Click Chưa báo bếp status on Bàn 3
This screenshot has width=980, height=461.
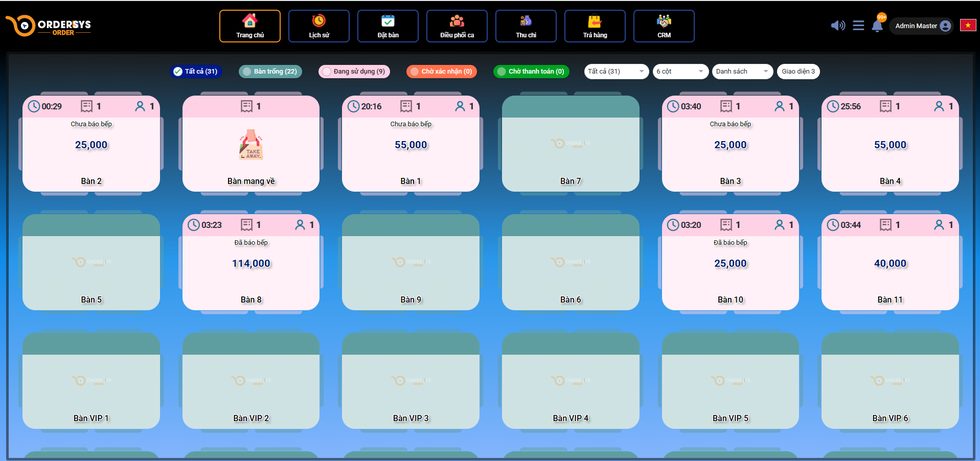pyautogui.click(x=731, y=124)
